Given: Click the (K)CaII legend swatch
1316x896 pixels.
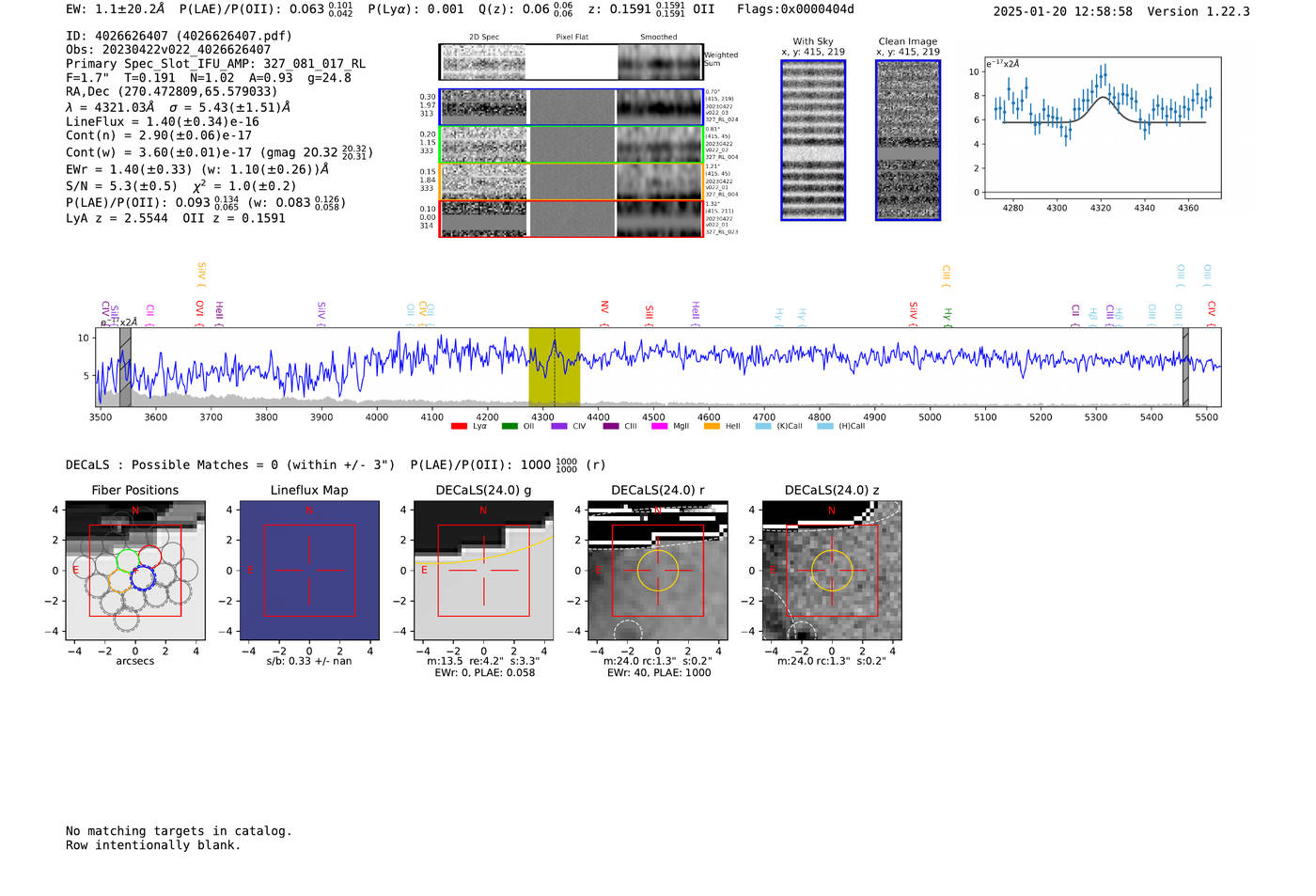Looking at the screenshot, I should point(763,426).
